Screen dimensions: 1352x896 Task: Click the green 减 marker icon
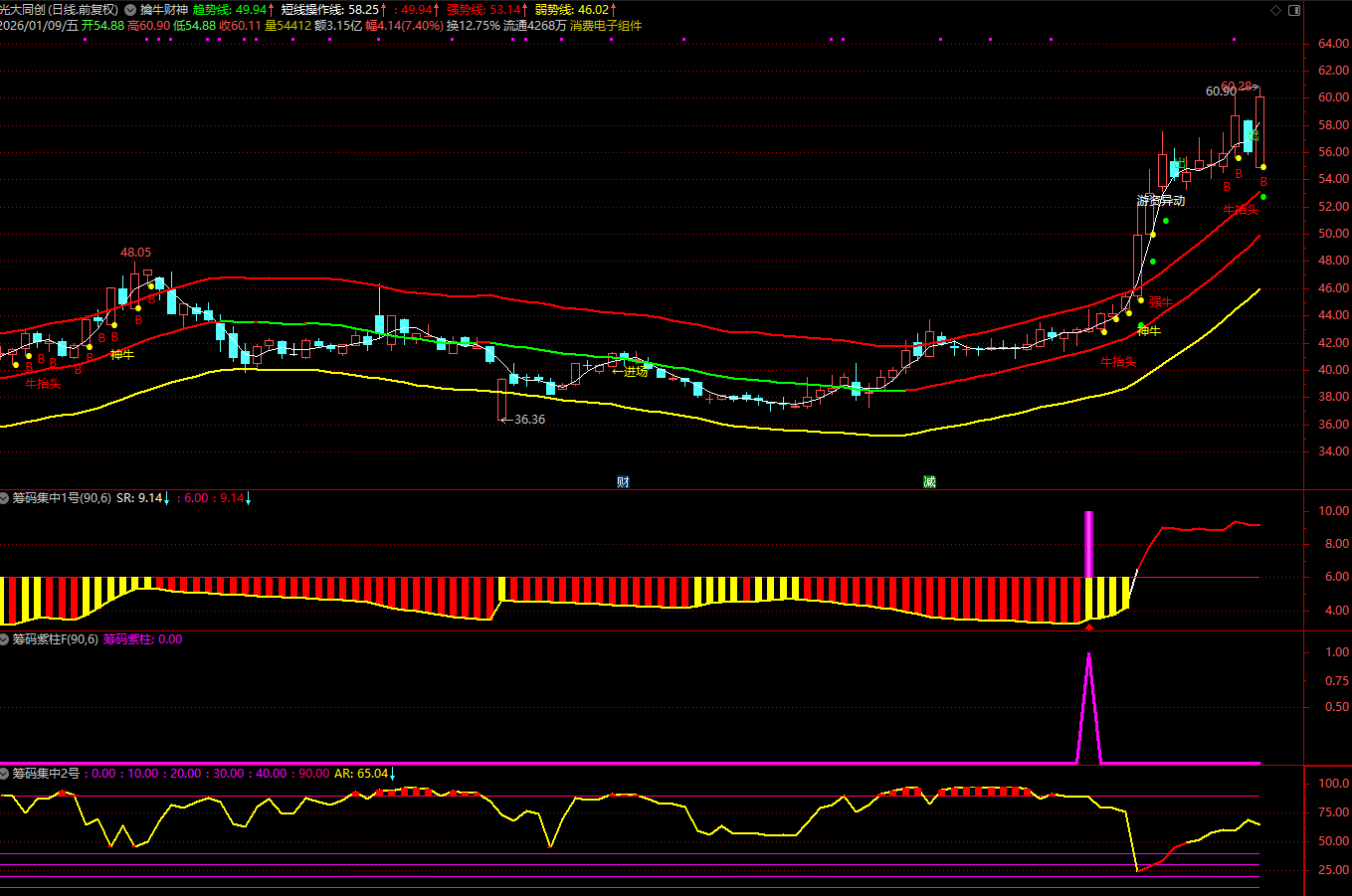[929, 482]
